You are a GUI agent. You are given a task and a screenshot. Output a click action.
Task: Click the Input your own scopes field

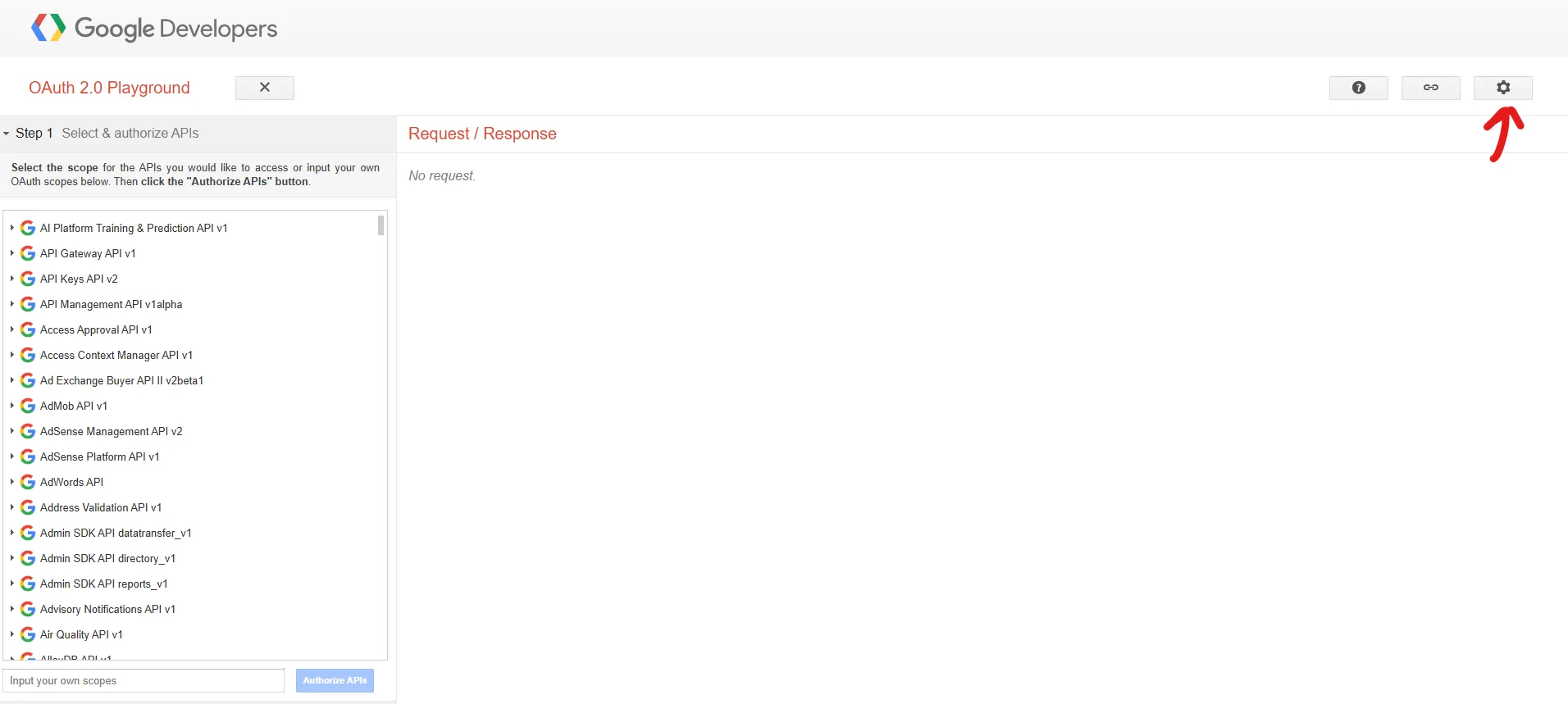(144, 680)
